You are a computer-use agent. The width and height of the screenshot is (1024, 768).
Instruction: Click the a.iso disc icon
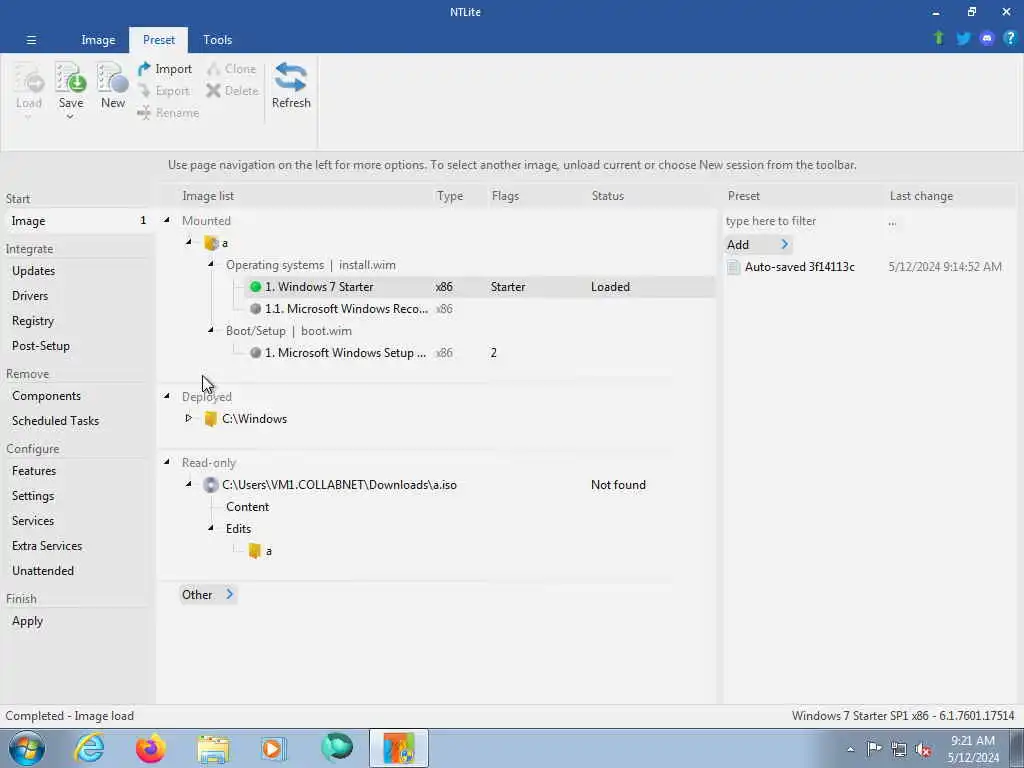coord(210,485)
